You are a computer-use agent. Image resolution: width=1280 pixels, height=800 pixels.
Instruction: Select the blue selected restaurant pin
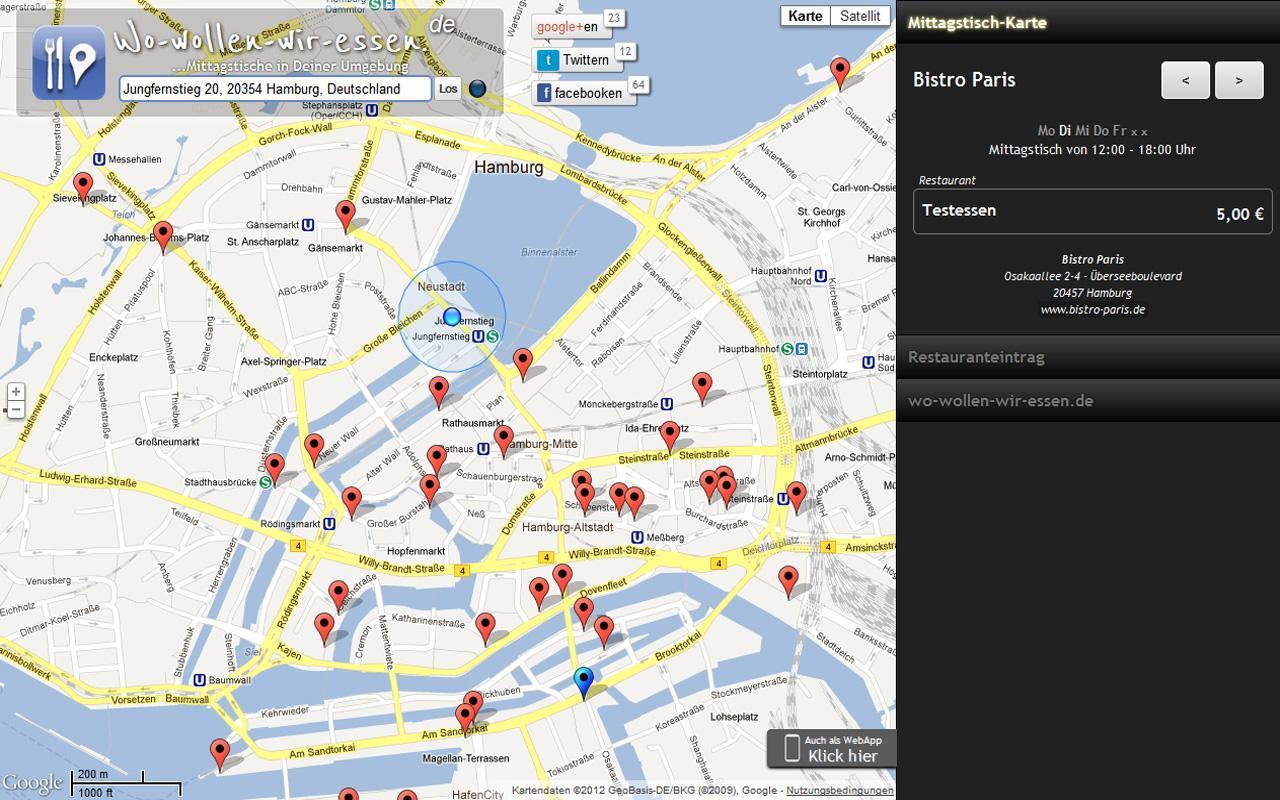[584, 682]
